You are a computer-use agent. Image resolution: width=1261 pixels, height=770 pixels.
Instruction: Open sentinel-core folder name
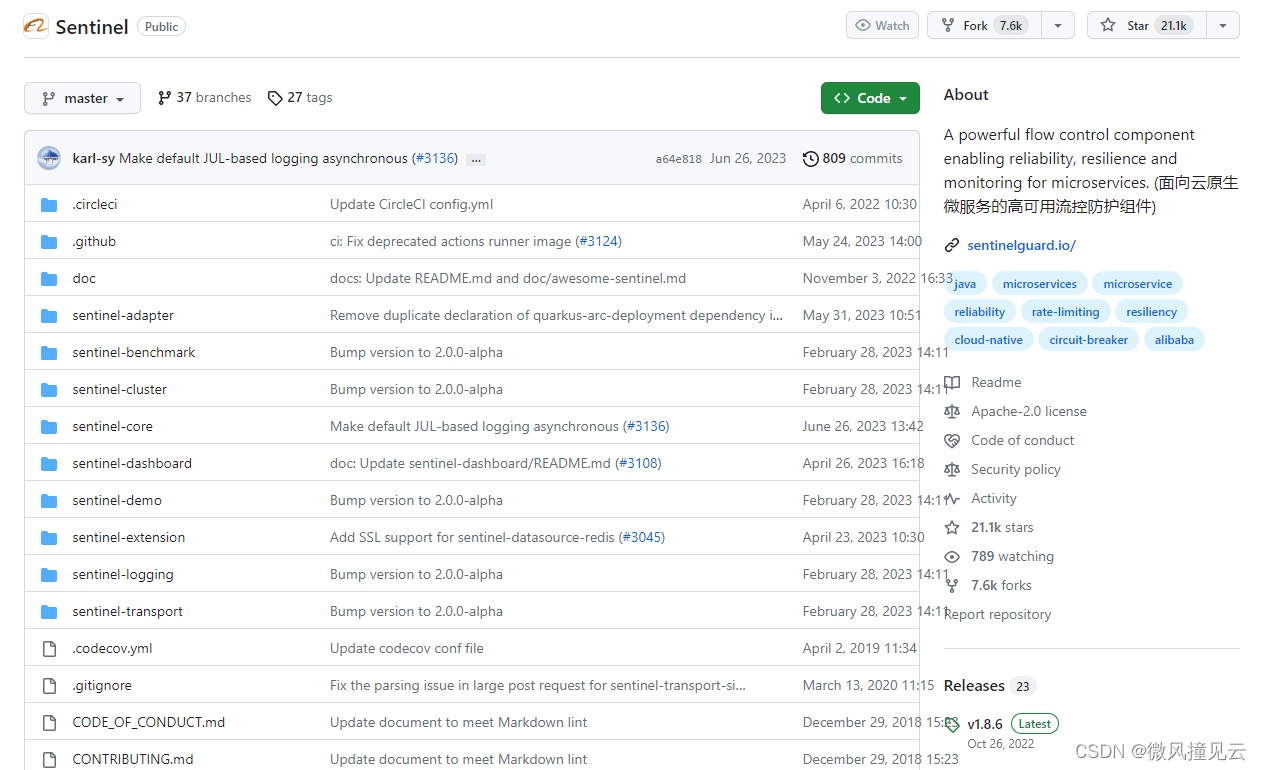click(113, 427)
